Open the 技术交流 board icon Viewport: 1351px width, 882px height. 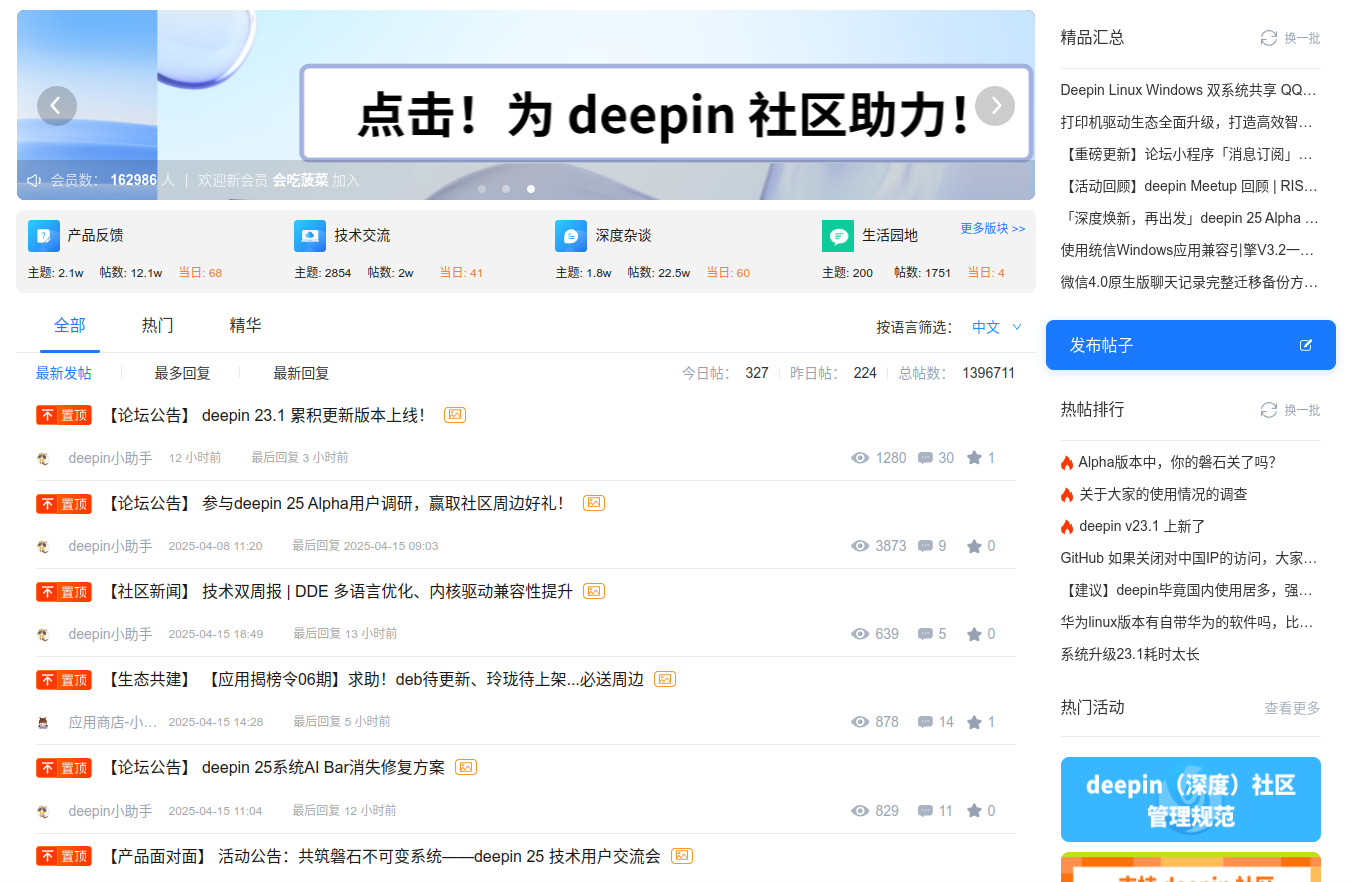pyautogui.click(x=310, y=236)
